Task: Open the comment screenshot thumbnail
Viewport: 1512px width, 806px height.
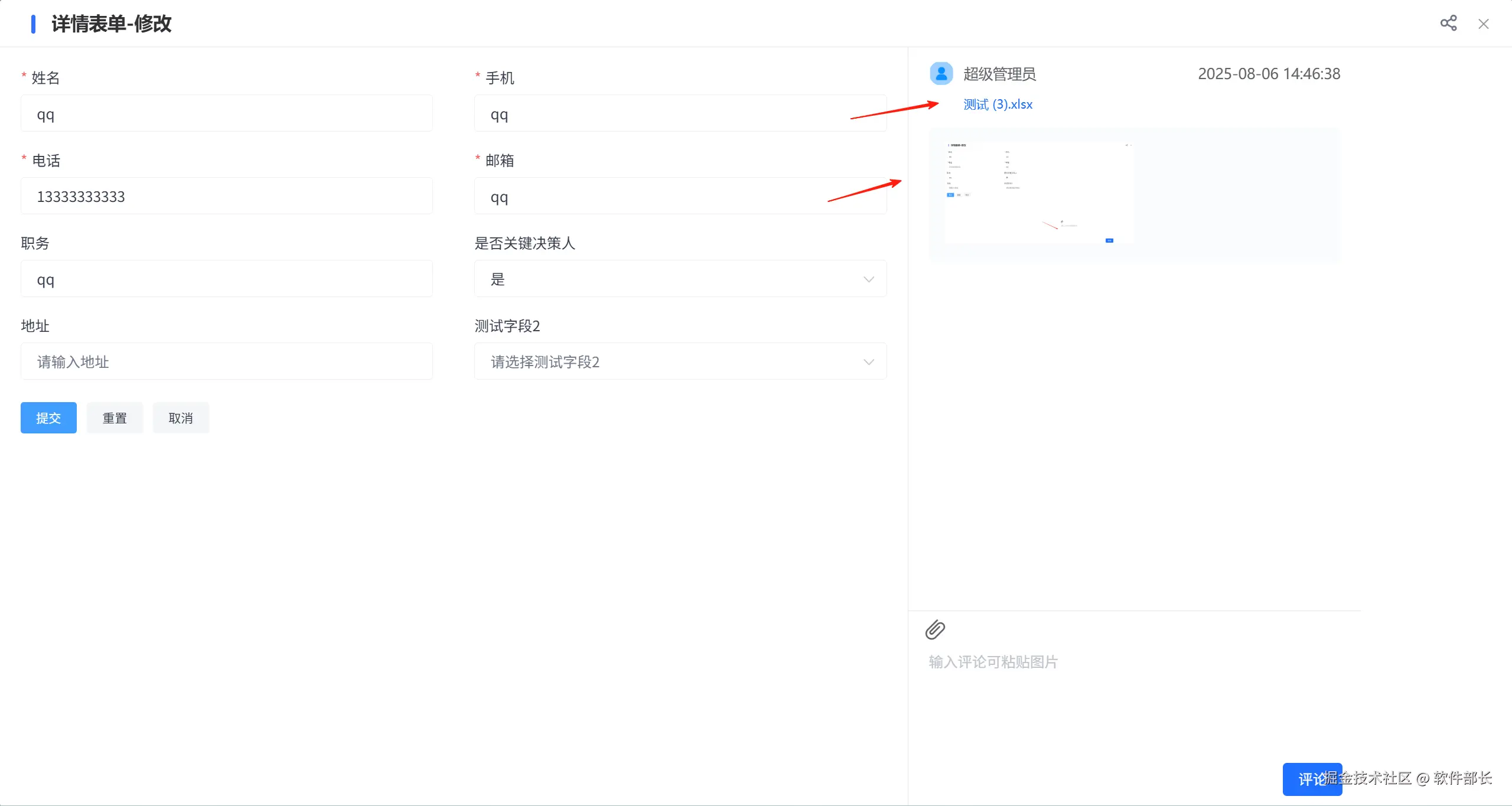Action: (1039, 192)
